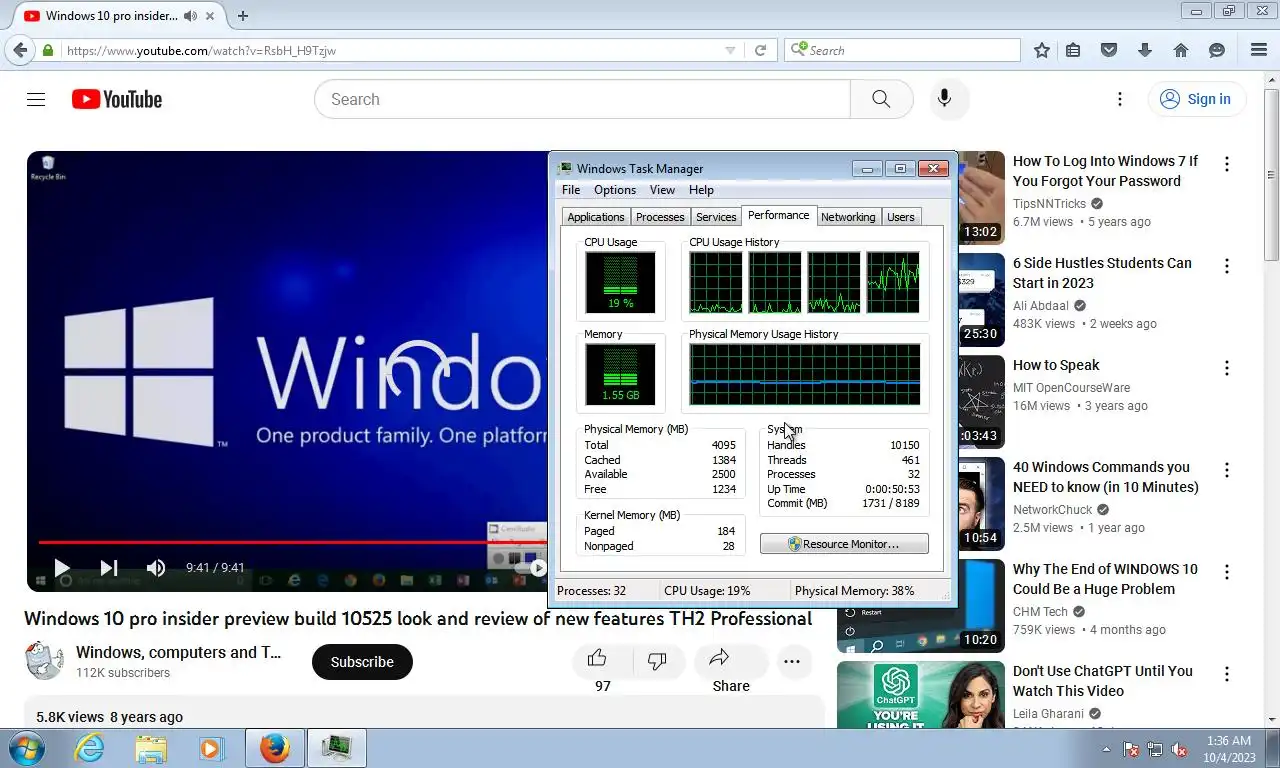Bookmark this page with the star icon
The image size is (1280, 768).
pyautogui.click(x=1041, y=50)
